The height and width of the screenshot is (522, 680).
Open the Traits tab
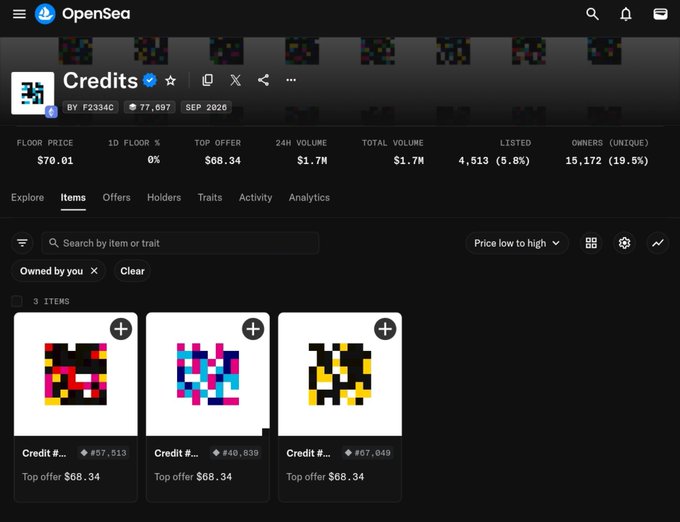click(209, 198)
